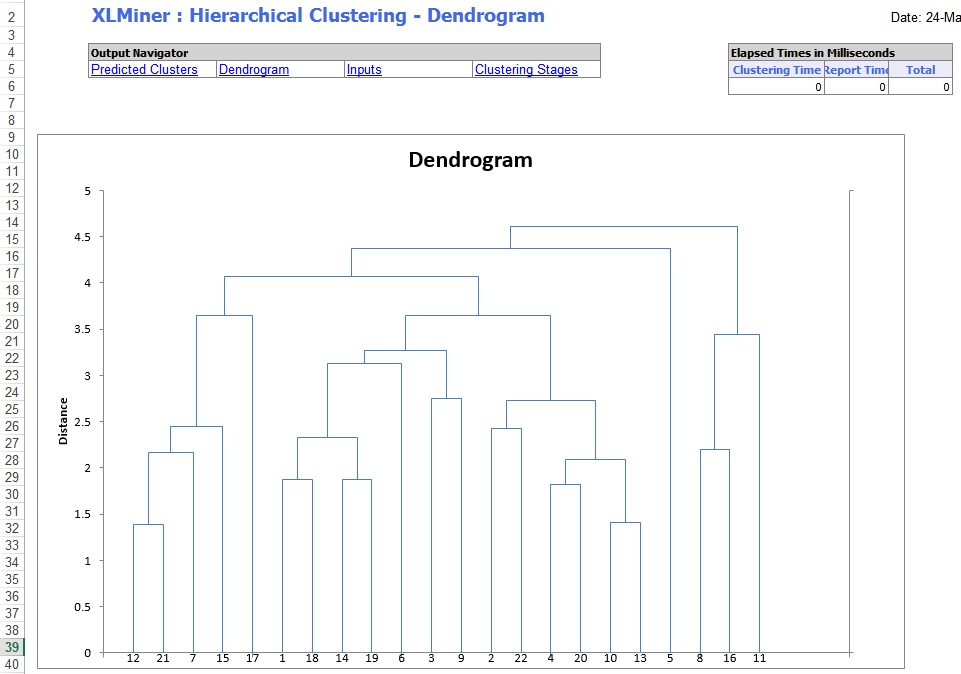Click the 4.5 tick label on the vertical axis
961x674 pixels.
[x=82, y=237]
